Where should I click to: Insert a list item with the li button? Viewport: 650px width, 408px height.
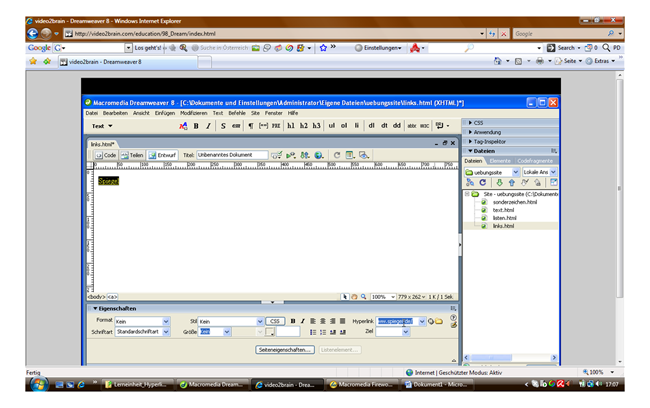(356, 126)
